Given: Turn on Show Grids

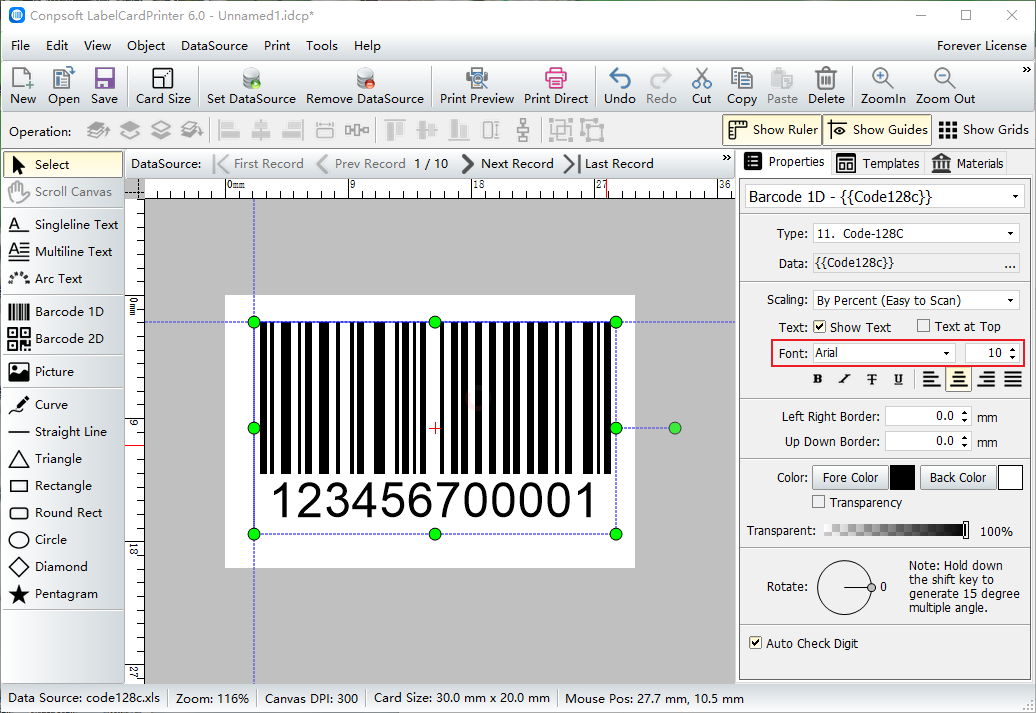Looking at the screenshot, I should coord(983,130).
